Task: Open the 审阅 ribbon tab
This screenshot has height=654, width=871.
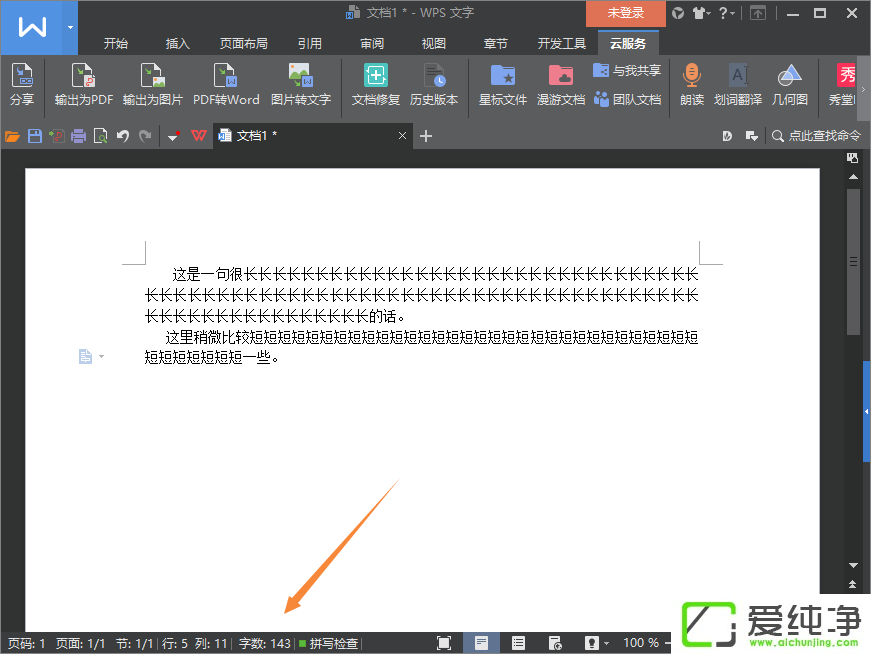Action: coord(371,43)
